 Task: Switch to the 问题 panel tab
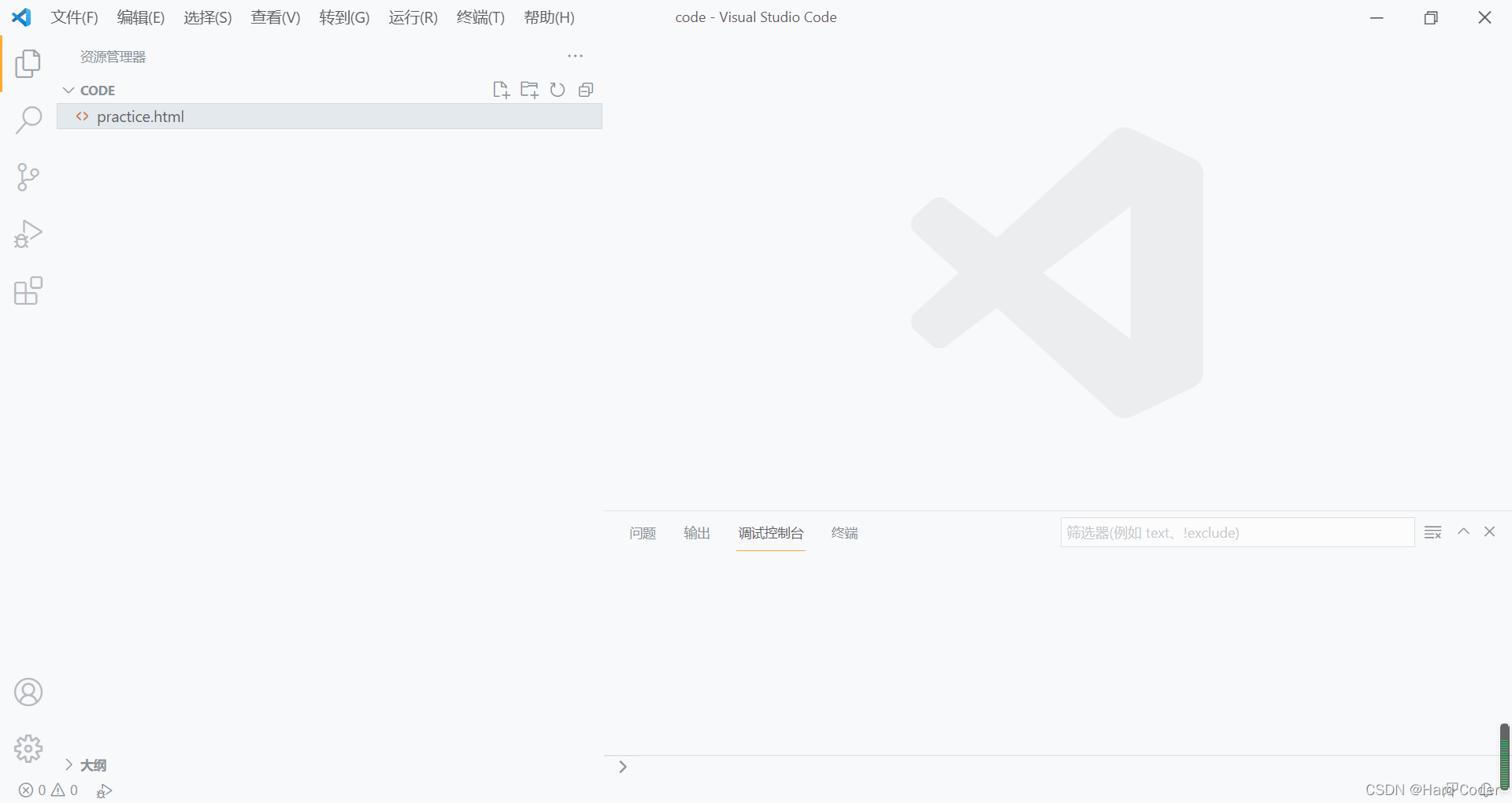643,533
